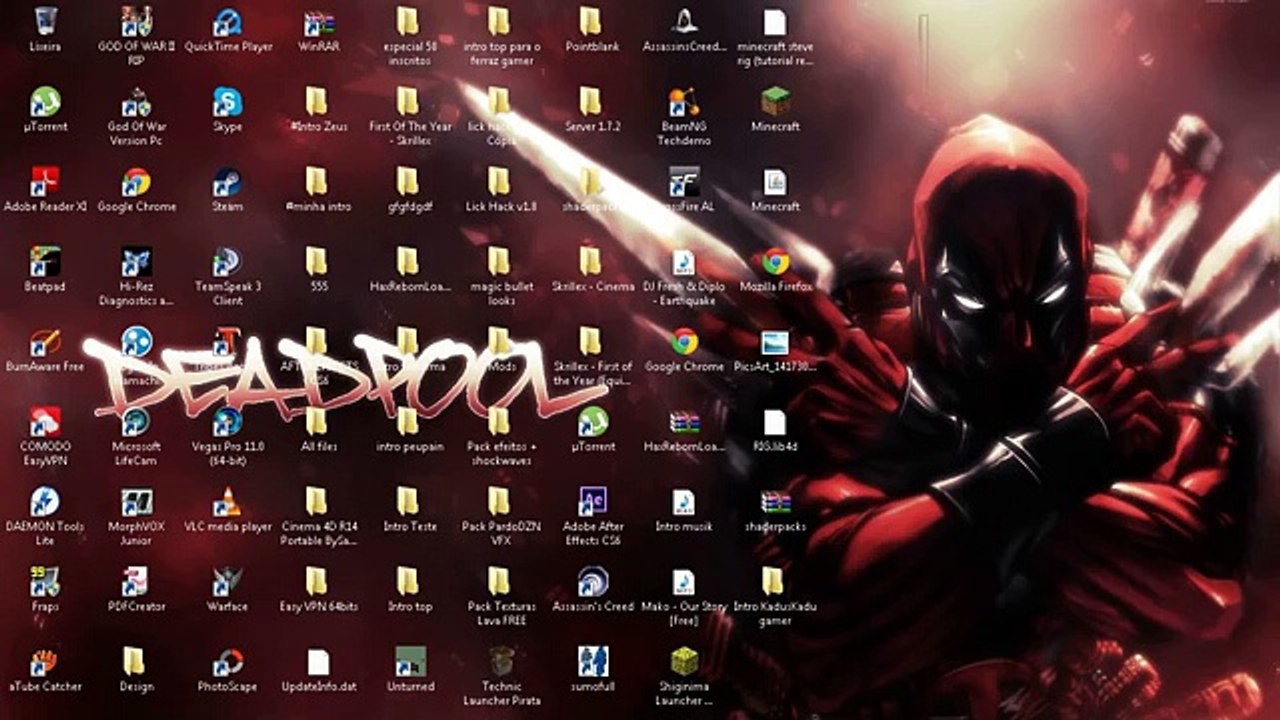Screen dimensions: 1280x720
Task: Click the Steam shortcut icon
Action: (228, 182)
